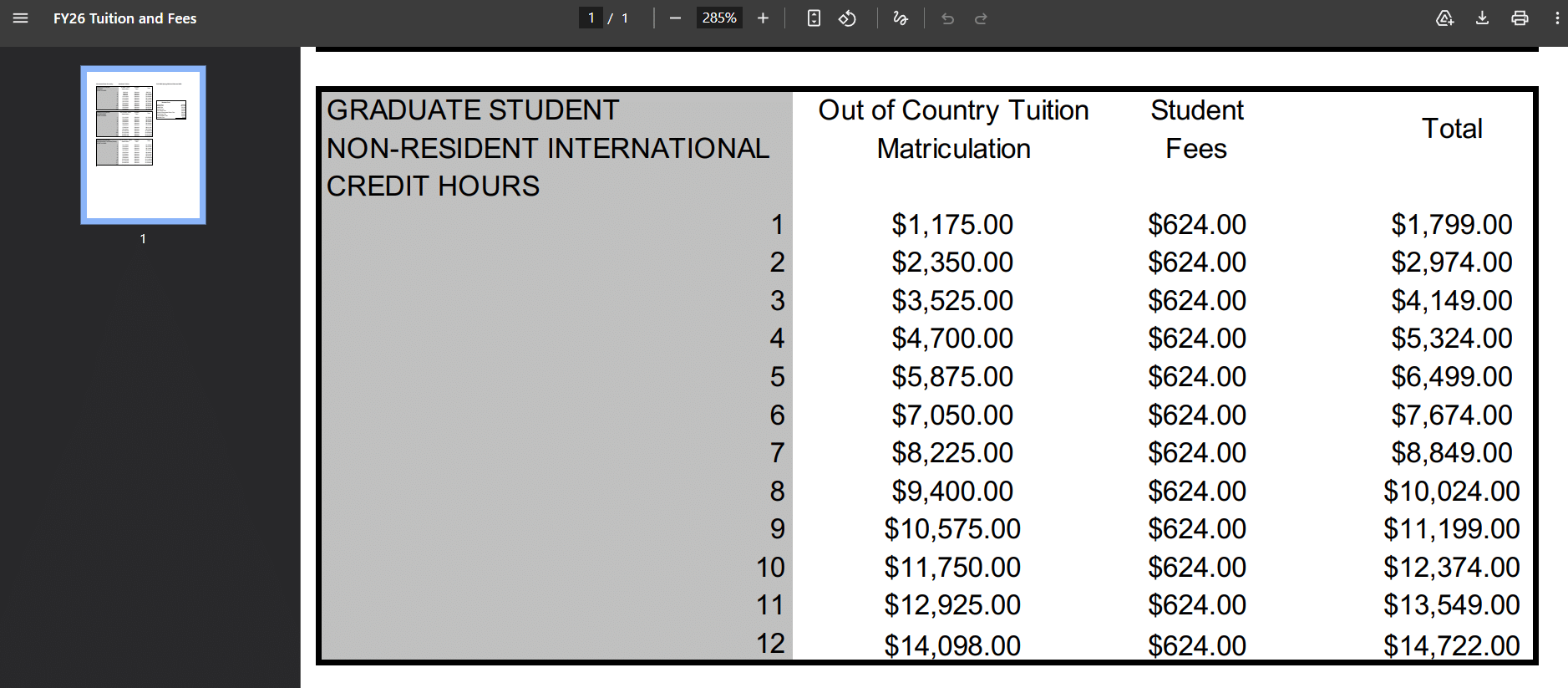Image resolution: width=1568 pixels, height=688 pixels.
Task: Click the current page number field
Action: point(591,18)
